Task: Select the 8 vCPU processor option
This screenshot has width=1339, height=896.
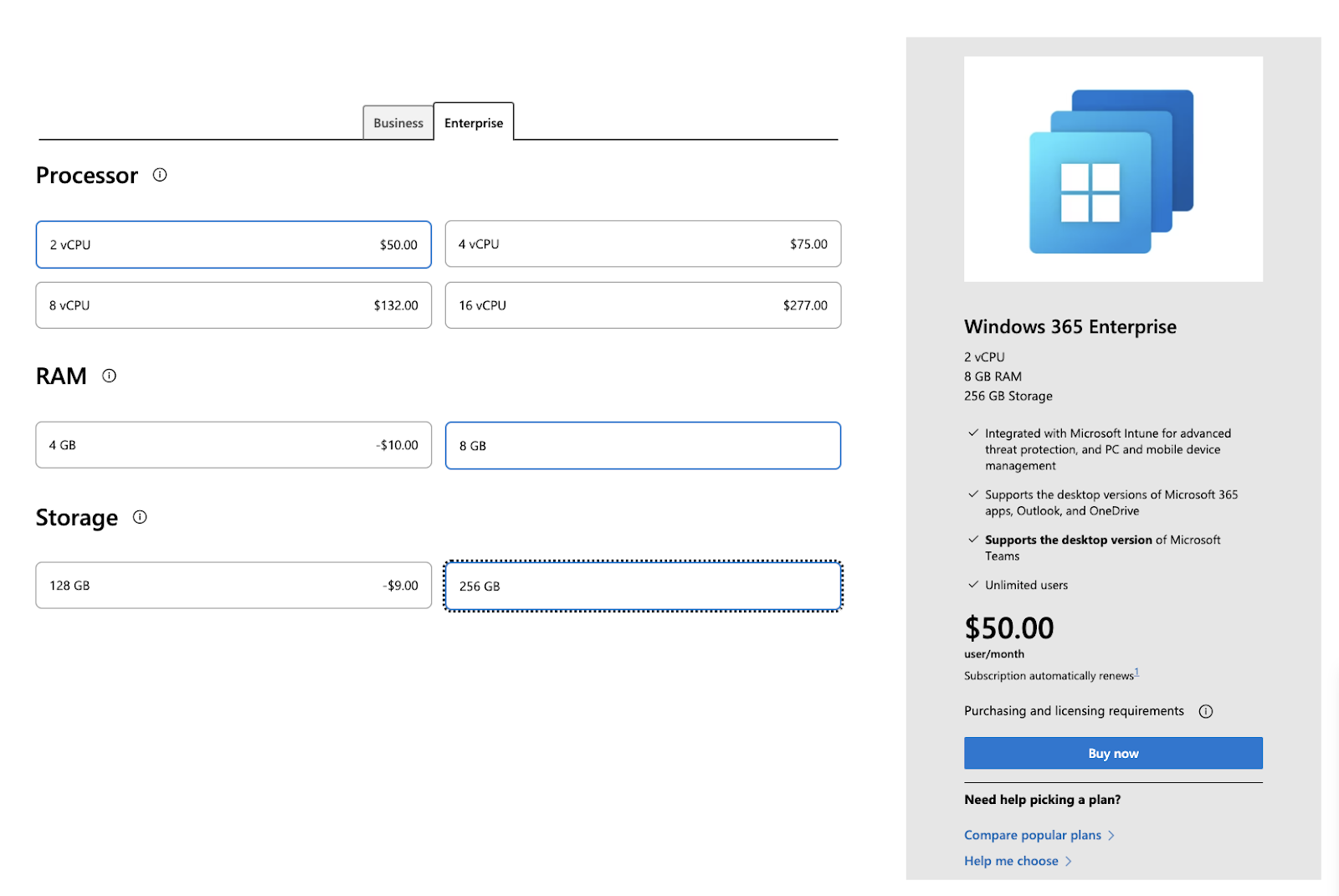Action: point(233,305)
